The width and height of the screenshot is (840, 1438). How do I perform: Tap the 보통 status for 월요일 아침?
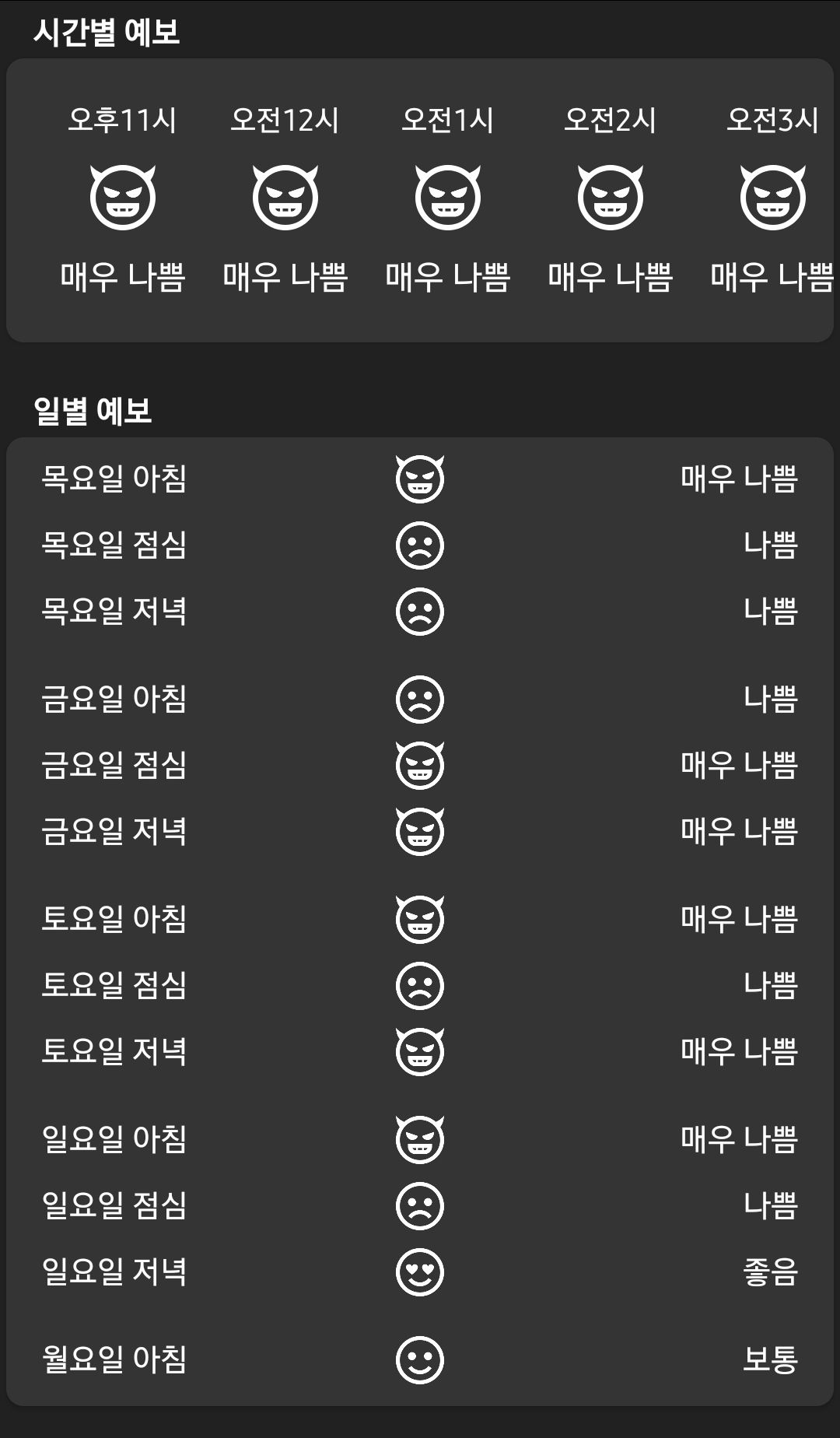(770, 1360)
